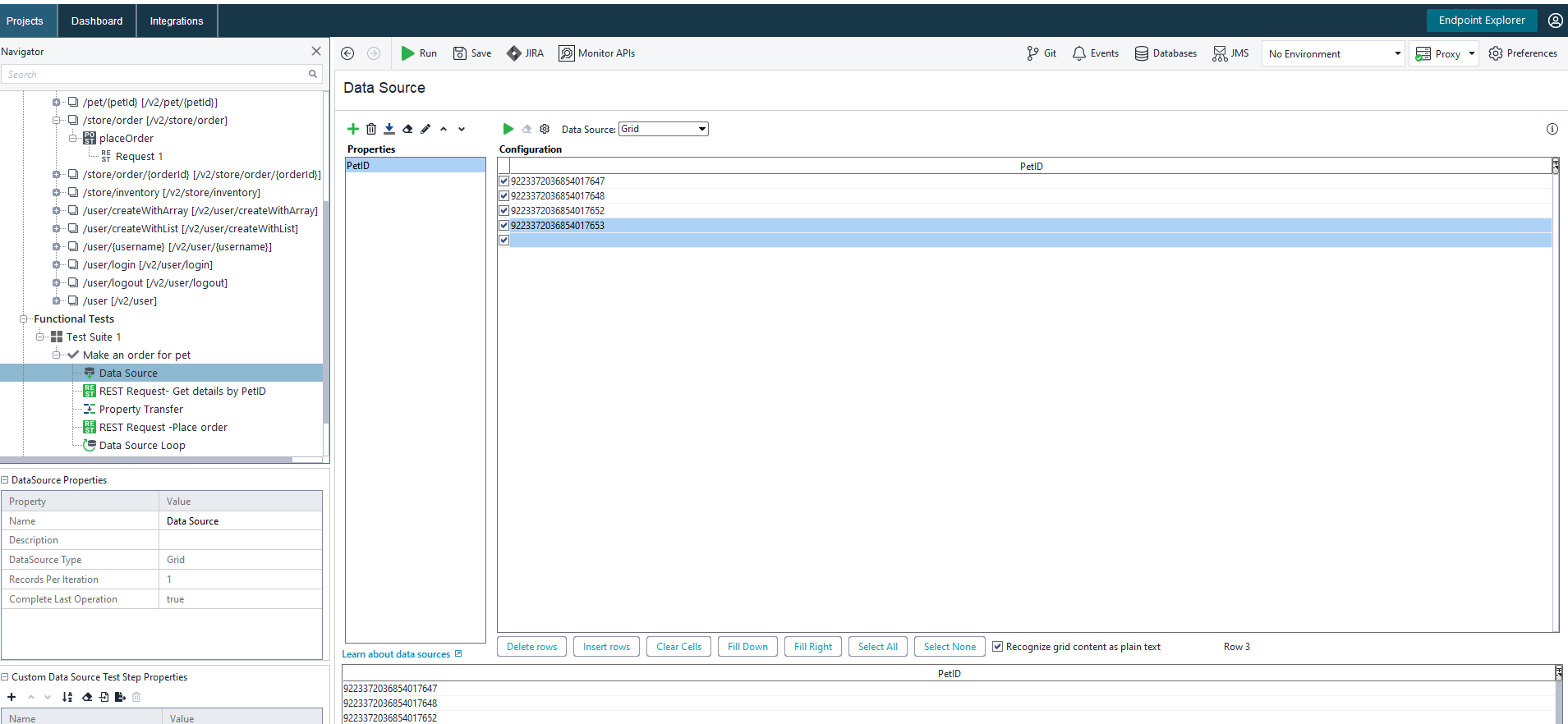Click the Navigator search field
Screen dimensions: 1568x724
[x=156, y=75]
